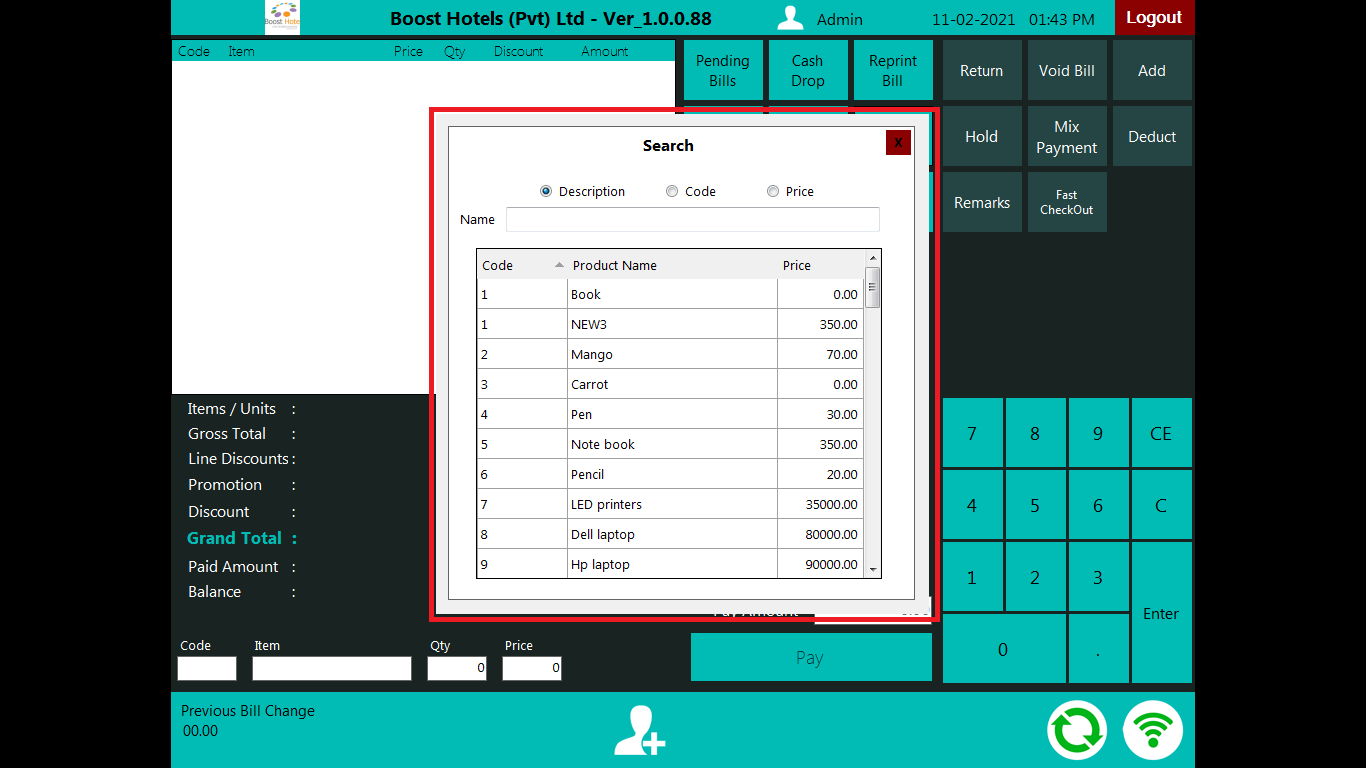The height and width of the screenshot is (768, 1366).
Task: Click the green refresh sync icon
Action: (1077, 731)
